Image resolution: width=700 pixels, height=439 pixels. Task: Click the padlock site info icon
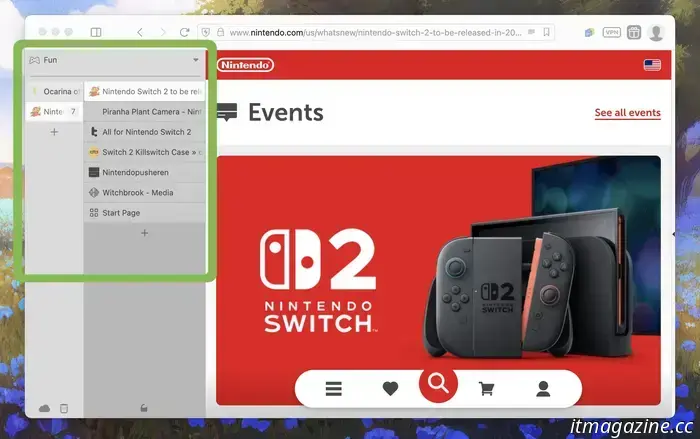(x=221, y=32)
